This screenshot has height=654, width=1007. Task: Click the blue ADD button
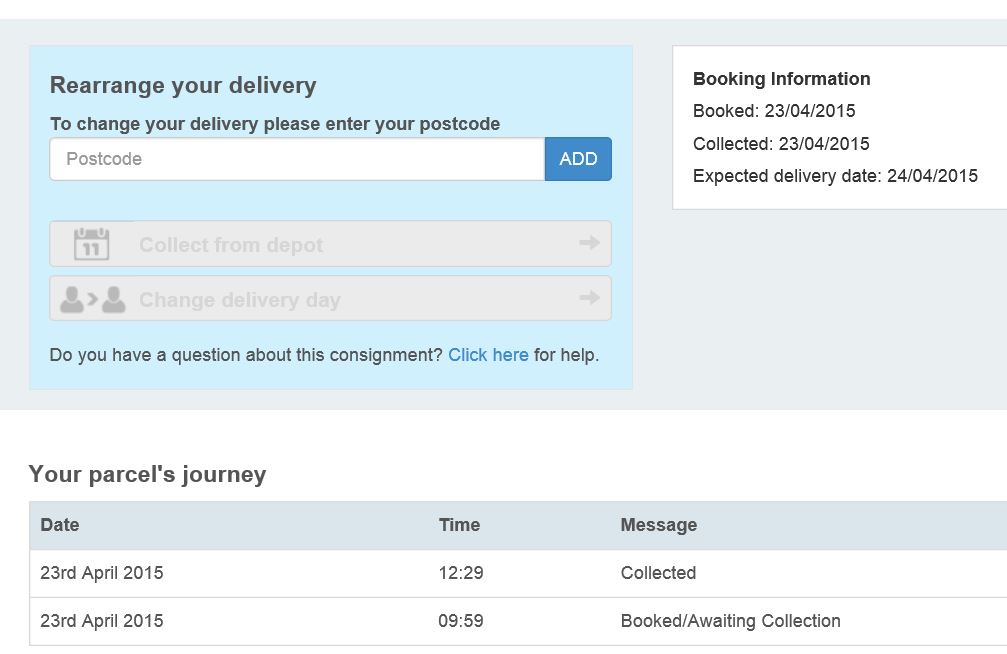[x=578, y=159]
